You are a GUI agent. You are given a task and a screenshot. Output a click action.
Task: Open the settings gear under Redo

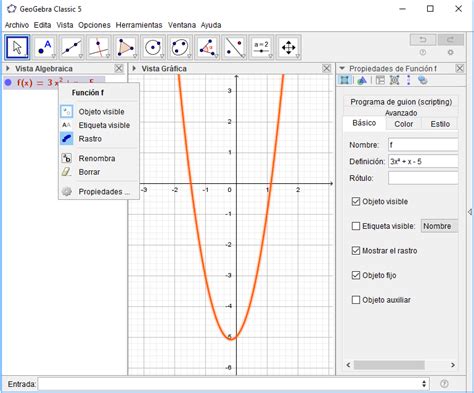click(x=450, y=53)
